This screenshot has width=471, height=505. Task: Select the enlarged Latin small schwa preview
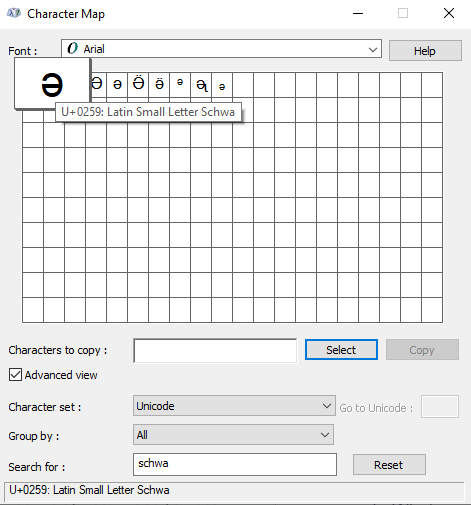[52, 83]
